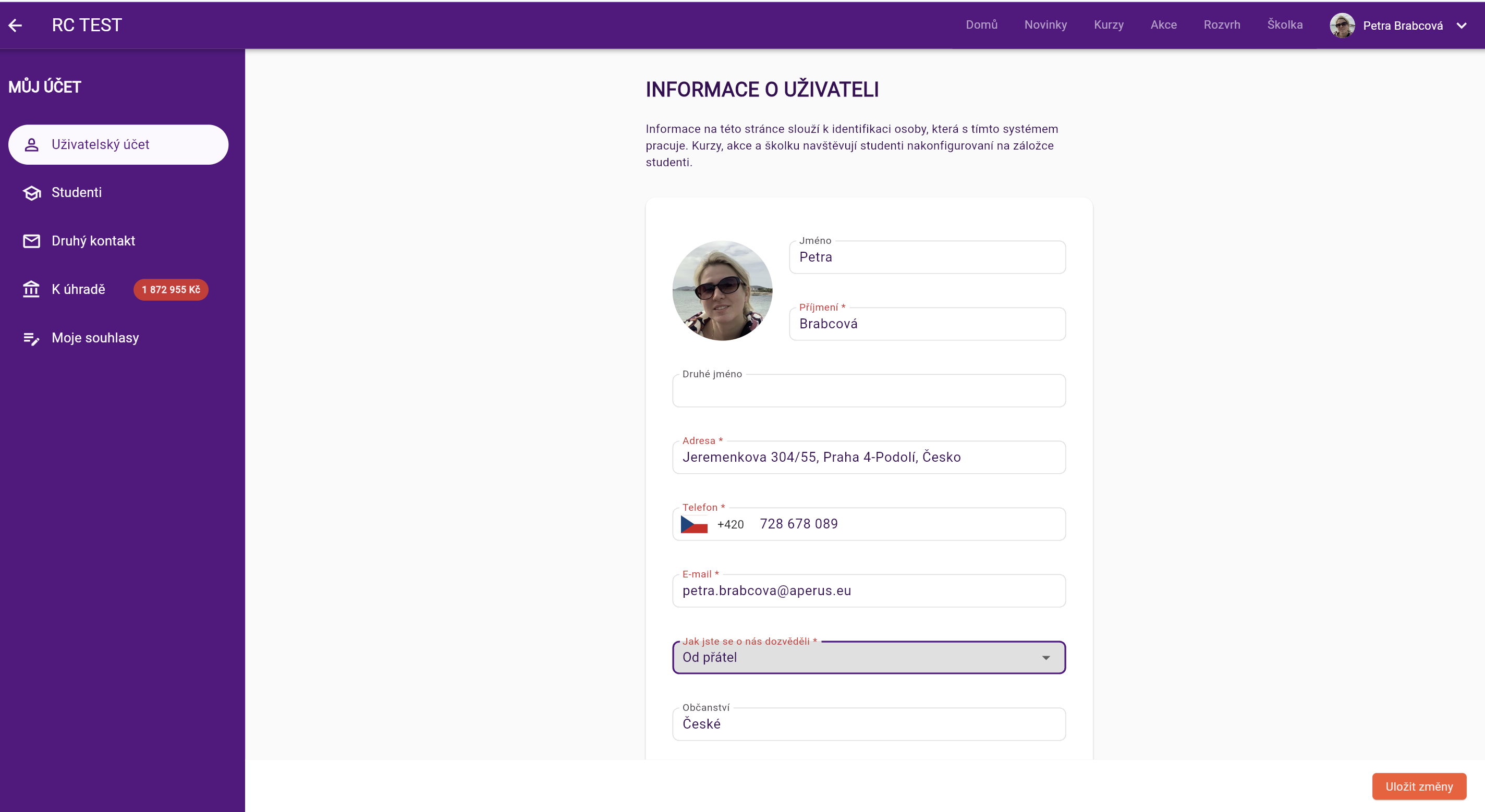Click the large profile photo
Screen dimensions: 1485x812
coord(722,290)
